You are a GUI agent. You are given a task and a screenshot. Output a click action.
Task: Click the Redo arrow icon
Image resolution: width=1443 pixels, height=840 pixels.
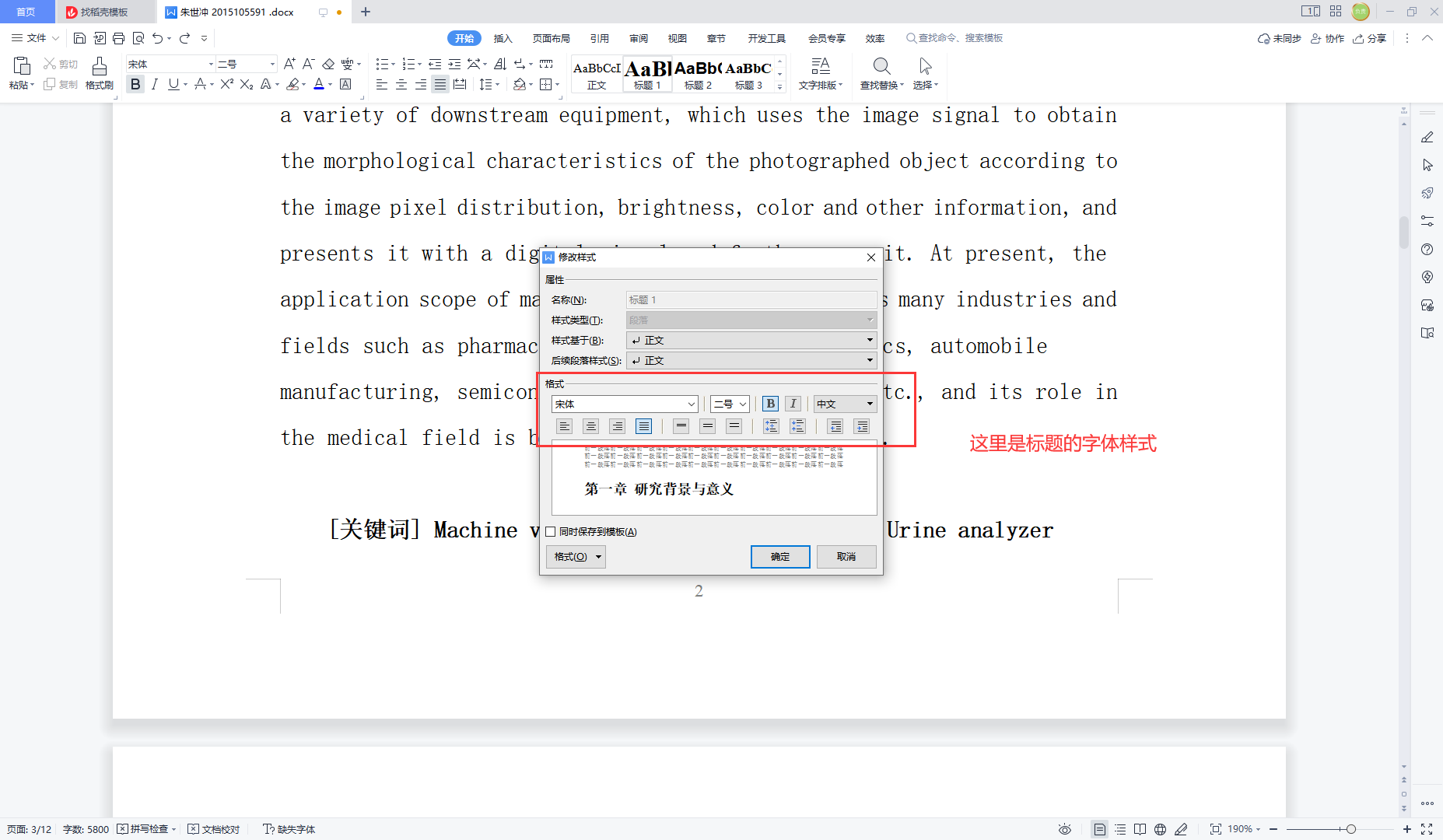tap(184, 38)
